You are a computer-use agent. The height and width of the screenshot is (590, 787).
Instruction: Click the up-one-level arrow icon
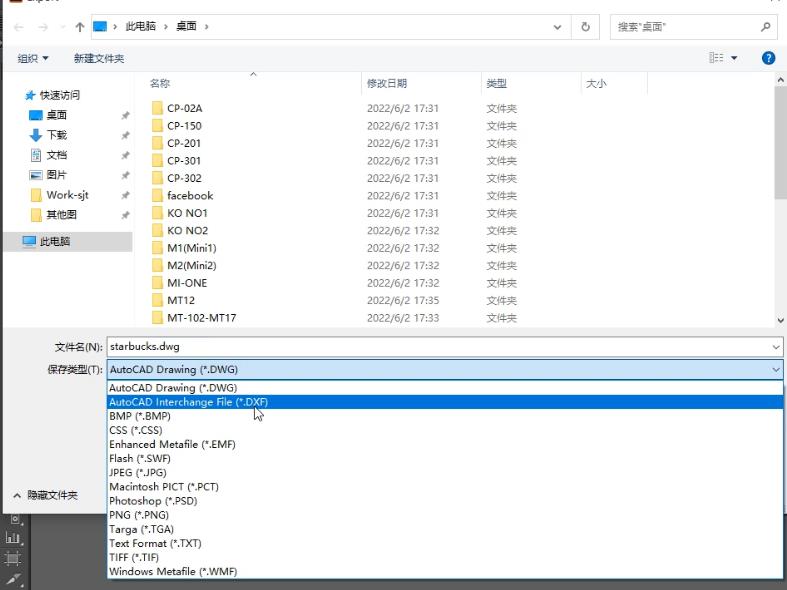(80, 27)
